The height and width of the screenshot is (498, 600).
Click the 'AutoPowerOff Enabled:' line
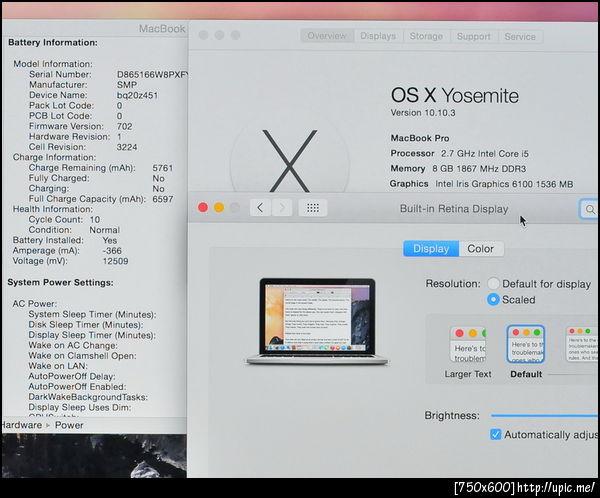(77, 387)
